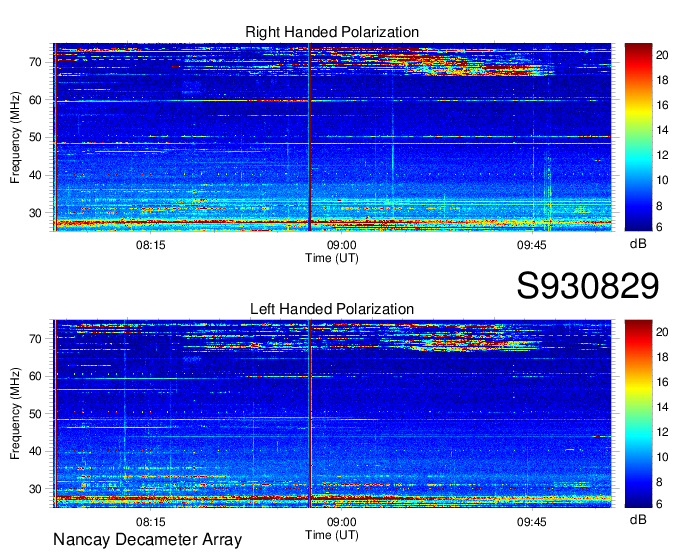Click the 'Right Handed Polarization' title
The width and height of the screenshot is (680, 552).
point(332,32)
